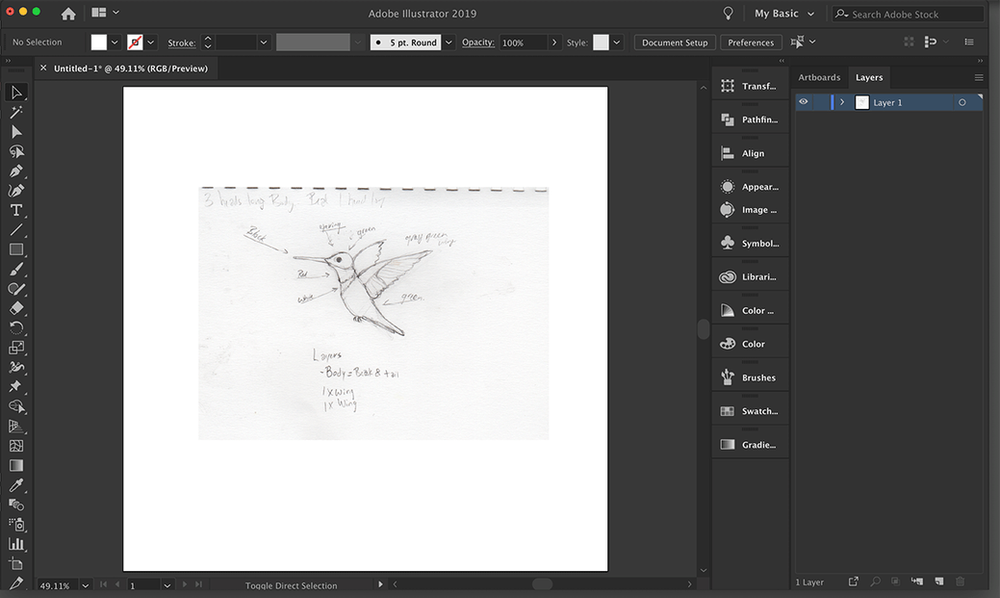Open the Layers panel menu
The height and width of the screenshot is (598, 1000).
pyautogui.click(x=978, y=77)
